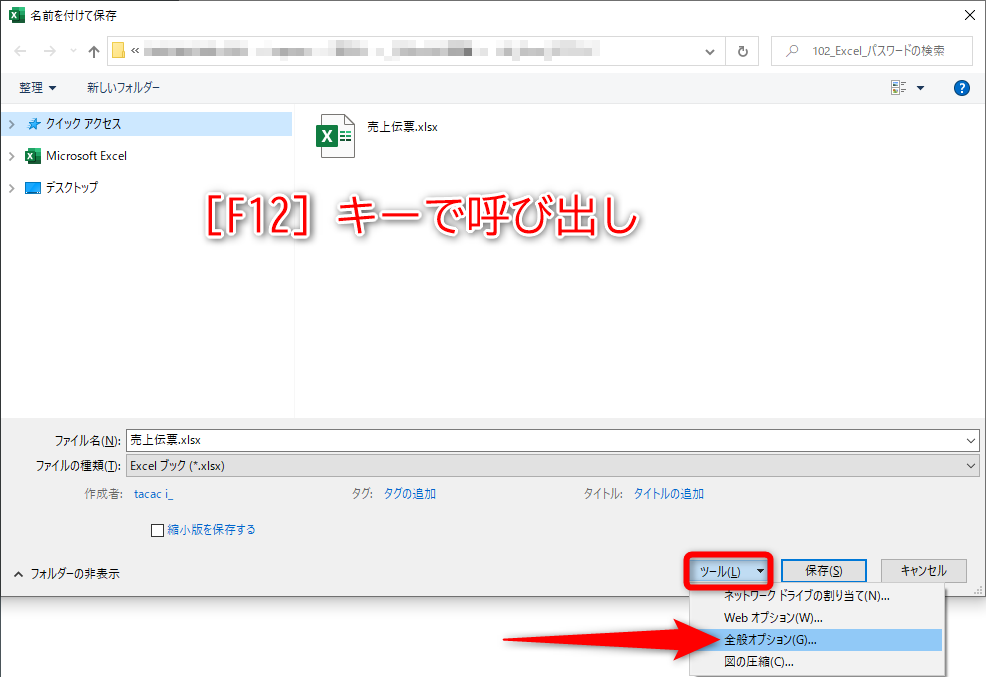Image resolution: width=986 pixels, height=677 pixels.
Task: Click the refresh icon next to address bar
Action: tap(743, 51)
